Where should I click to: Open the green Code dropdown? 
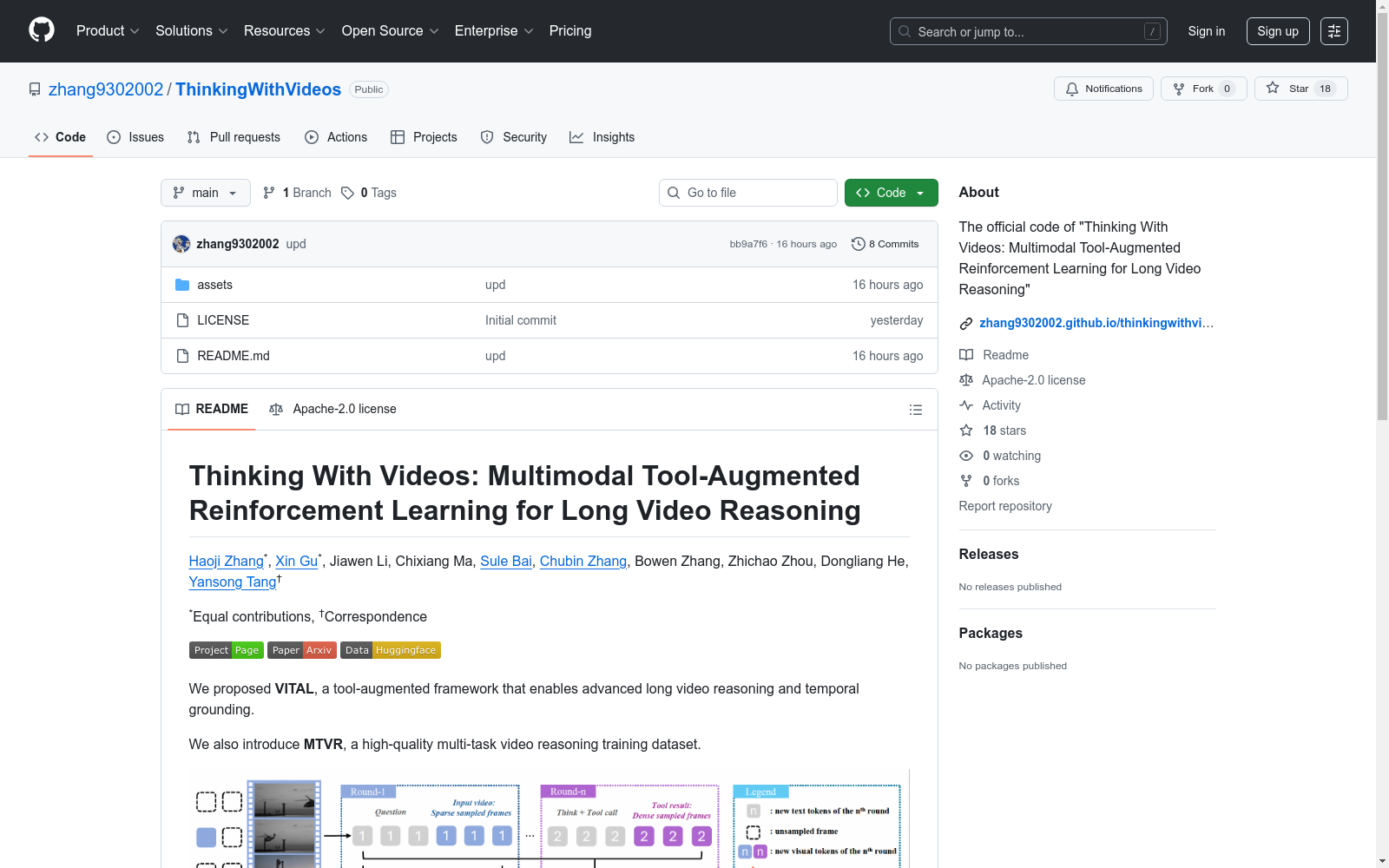[x=892, y=193]
